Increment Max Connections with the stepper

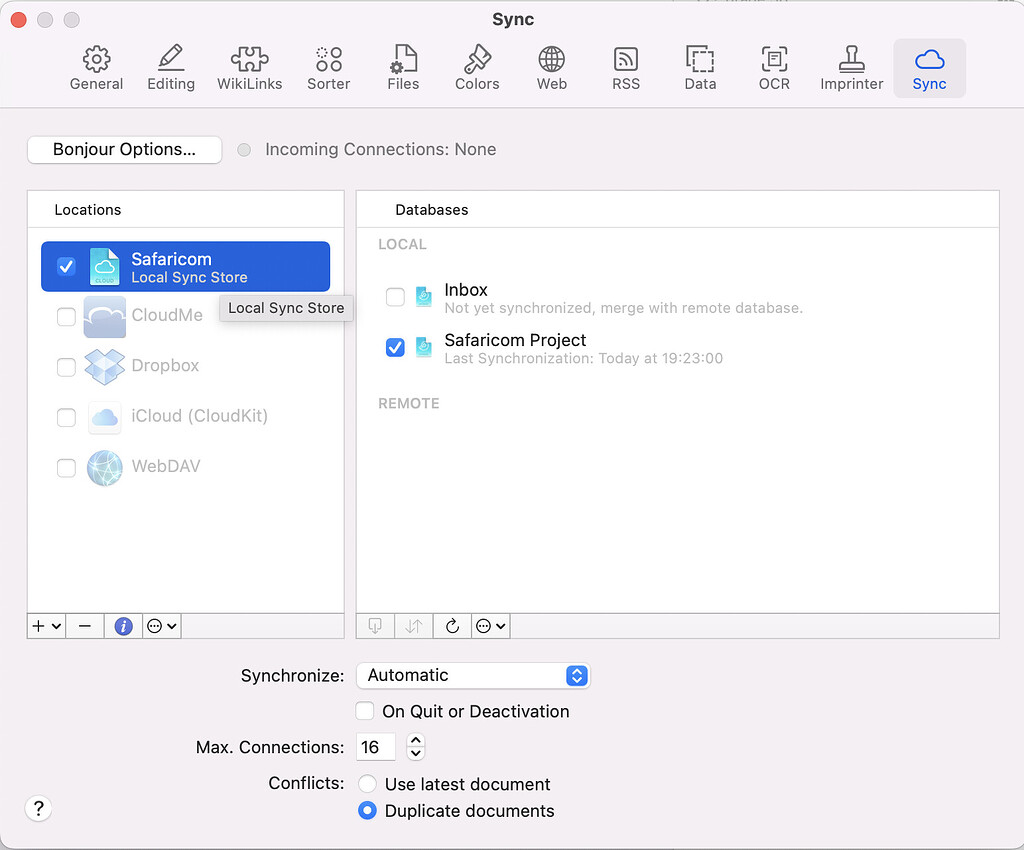click(415, 742)
